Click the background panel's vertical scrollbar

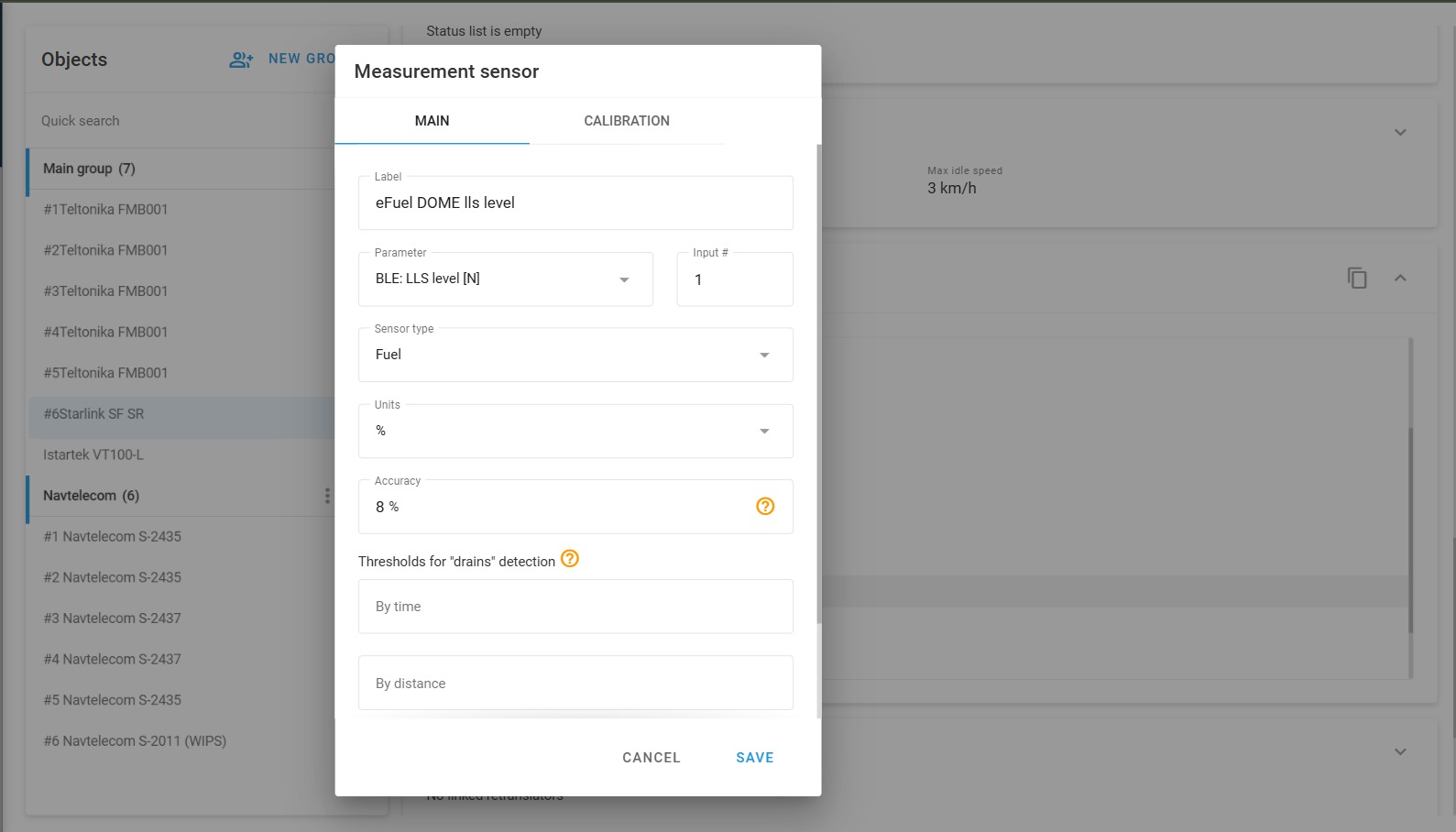click(1411, 531)
